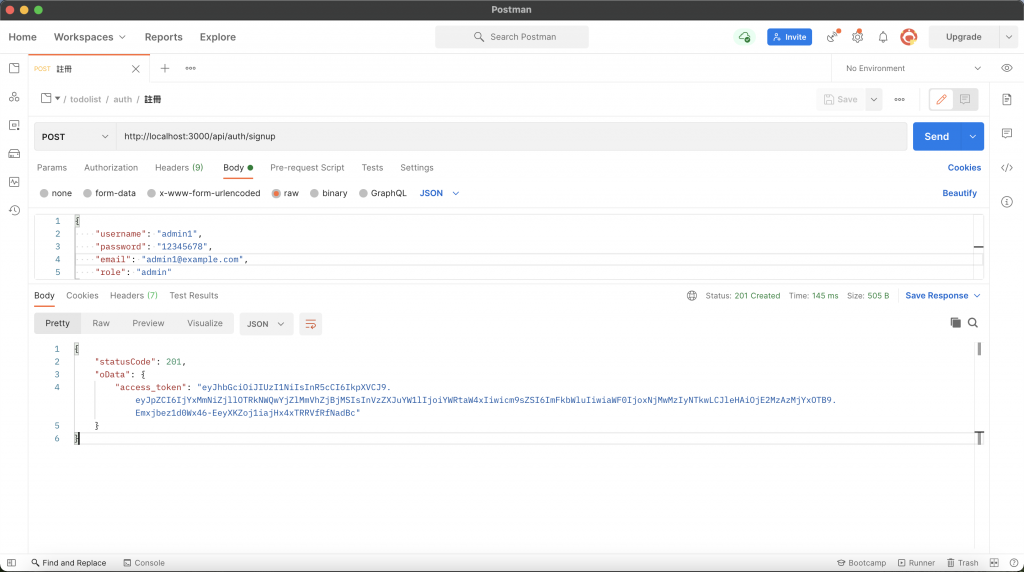Image resolution: width=1024 pixels, height=572 pixels.
Task: Open the Send button dropdown arrow
Action: point(972,136)
